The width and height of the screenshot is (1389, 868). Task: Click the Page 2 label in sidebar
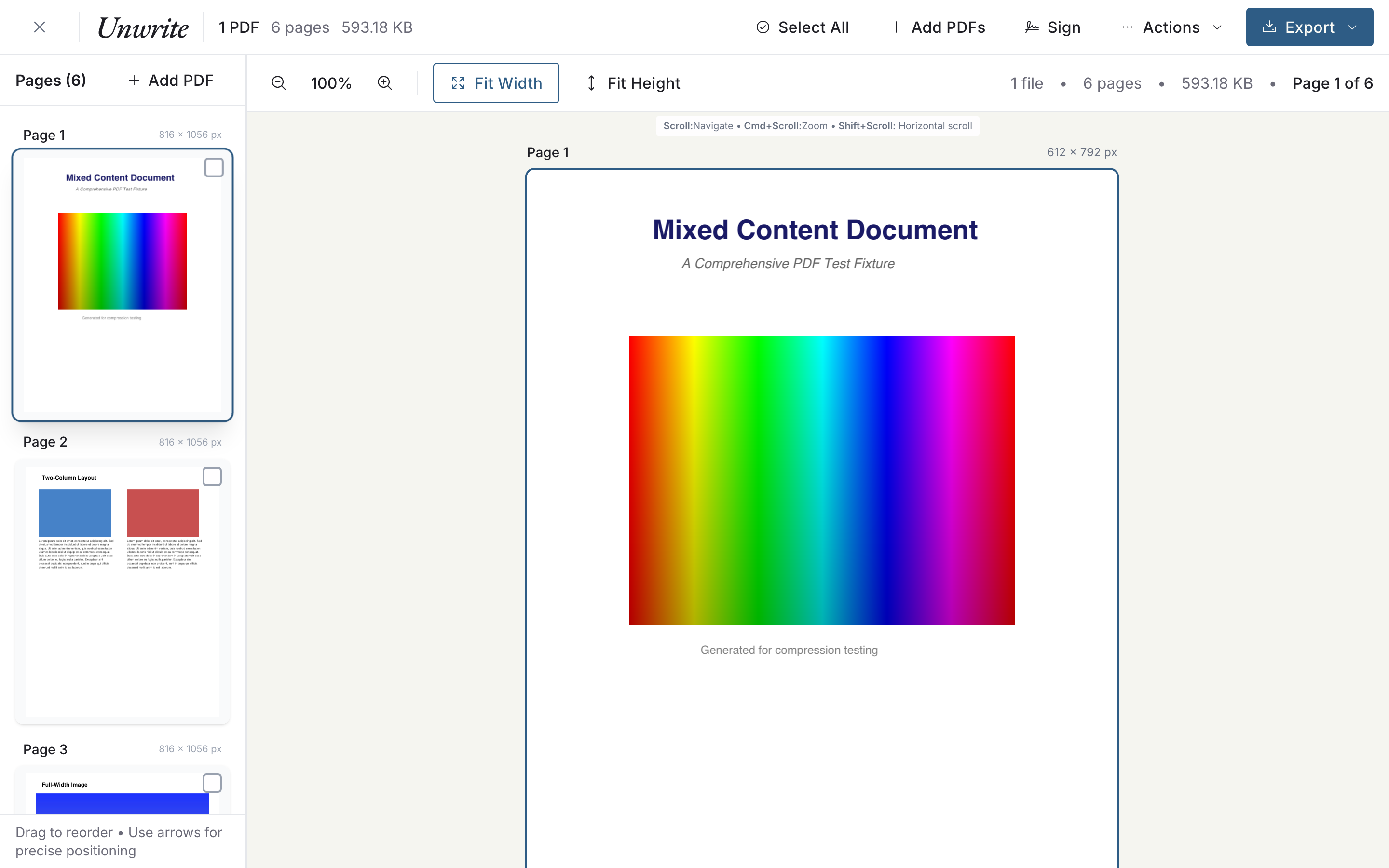[x=45, y=441]
